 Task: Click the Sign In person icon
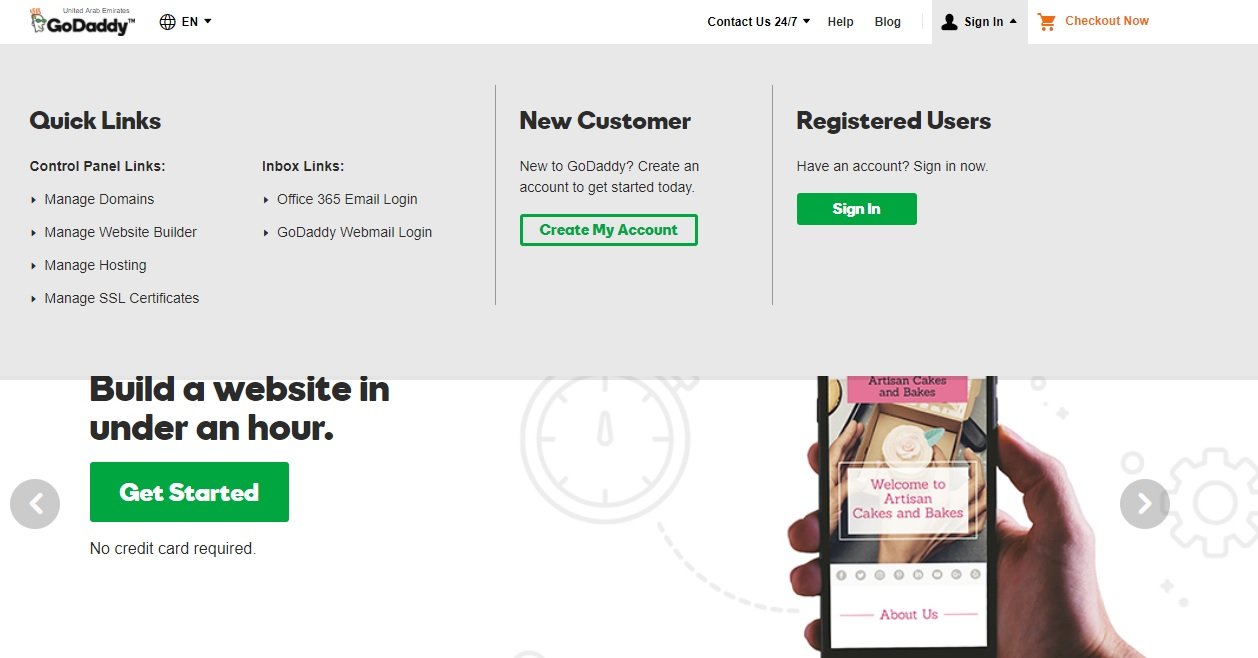tap(948, 21)
